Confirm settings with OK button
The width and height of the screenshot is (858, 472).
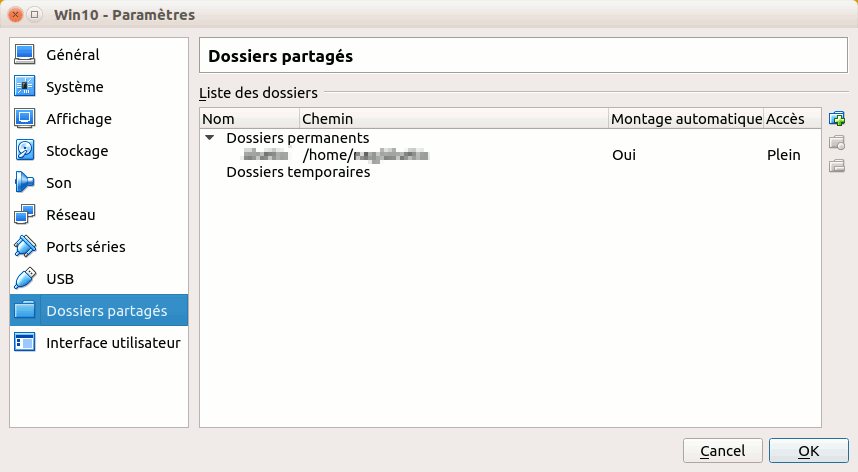pyautogui.click(x=809, y=451)
